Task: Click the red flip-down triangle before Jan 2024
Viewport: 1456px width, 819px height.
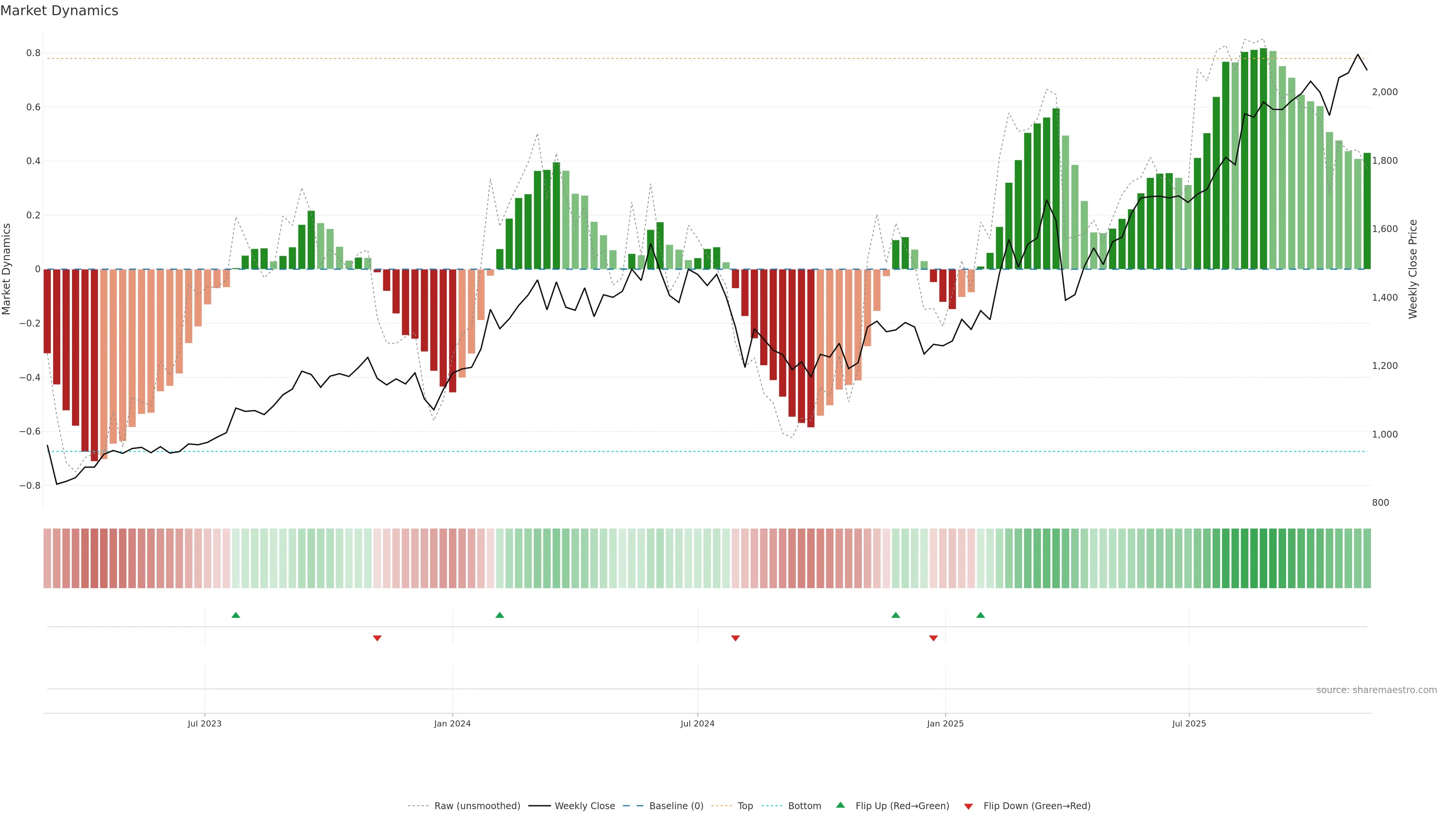Action: 377,638
